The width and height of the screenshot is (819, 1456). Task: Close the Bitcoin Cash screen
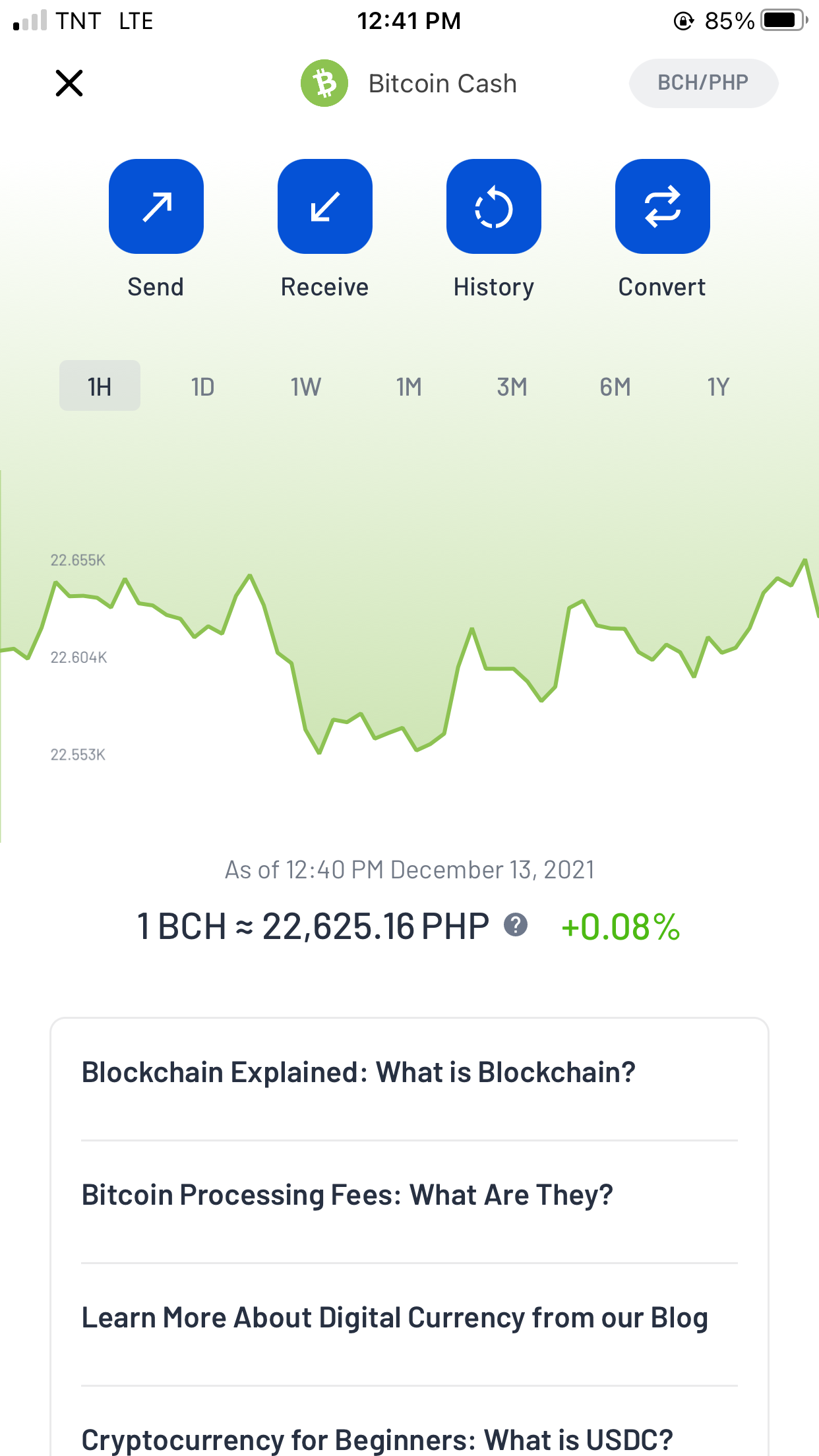pos(69,83)
